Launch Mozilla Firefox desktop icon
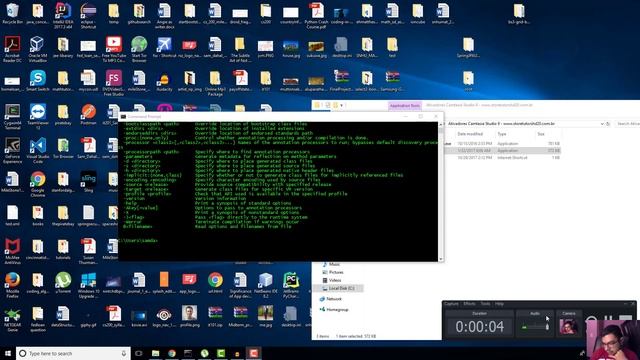Viewport: 640px width, 360px height. coord(12,285)
